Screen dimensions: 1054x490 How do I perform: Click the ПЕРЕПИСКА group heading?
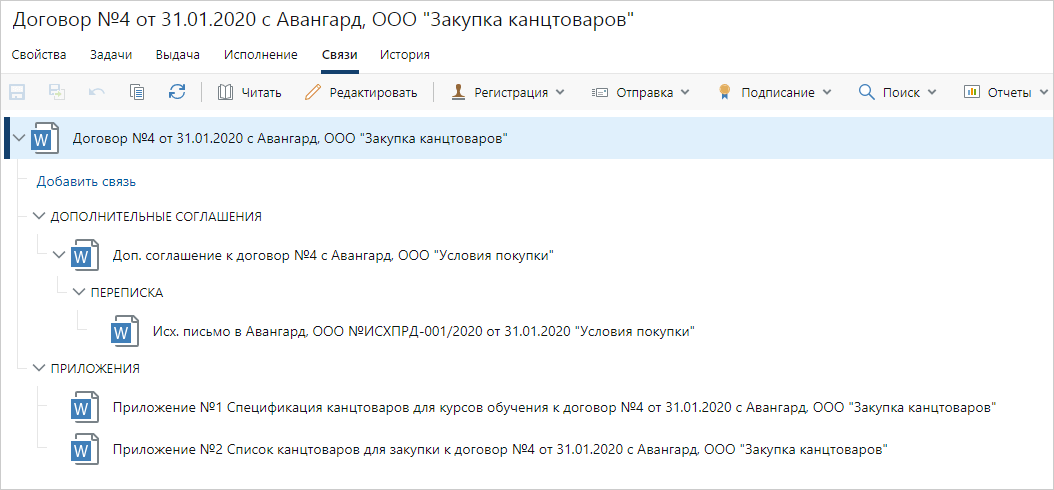[x=127, y=292]
